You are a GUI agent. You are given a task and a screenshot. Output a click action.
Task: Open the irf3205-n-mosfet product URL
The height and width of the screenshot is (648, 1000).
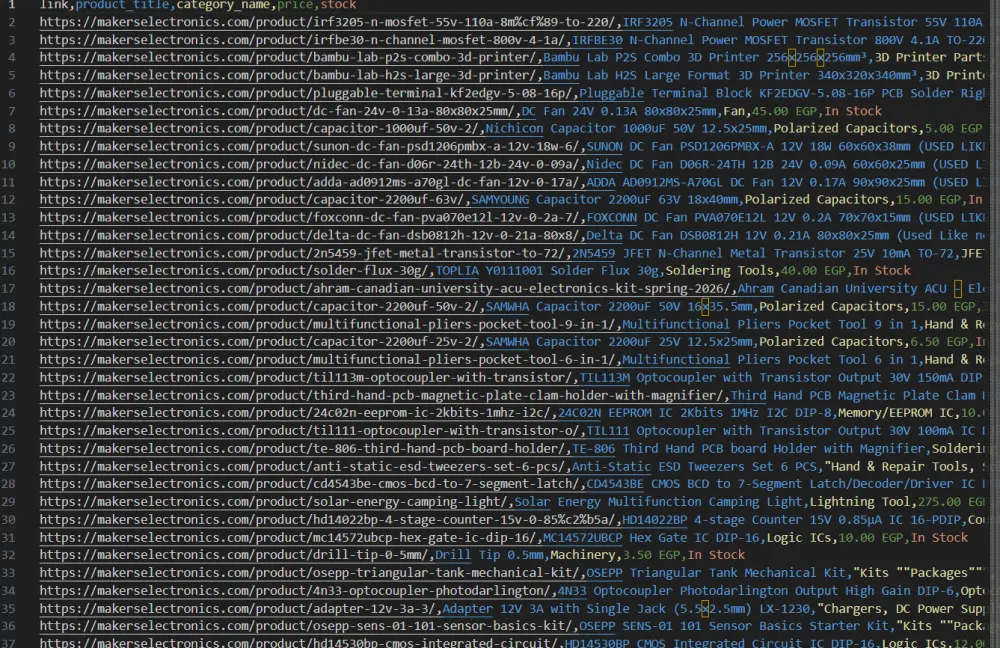[330, 22]
